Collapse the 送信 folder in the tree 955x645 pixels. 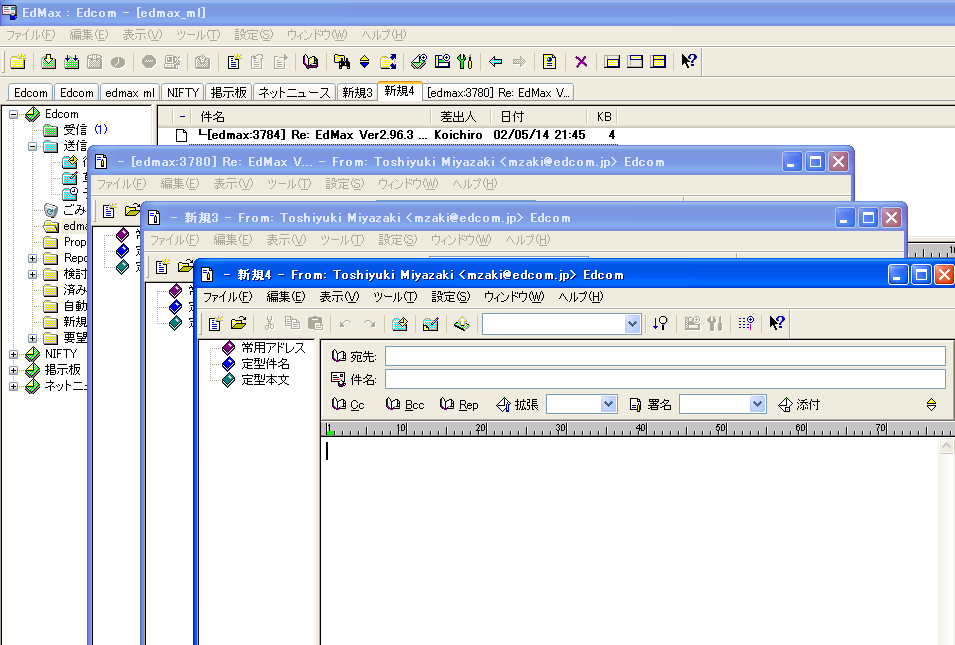coord(32,146)
